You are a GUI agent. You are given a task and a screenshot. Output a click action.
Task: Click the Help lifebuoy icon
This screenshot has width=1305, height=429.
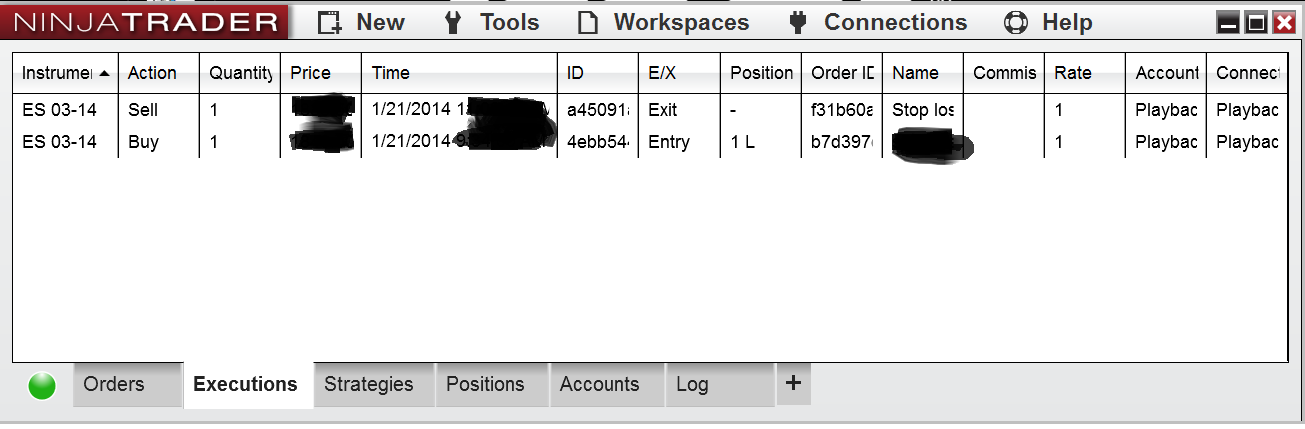(x=1016, y=22)
